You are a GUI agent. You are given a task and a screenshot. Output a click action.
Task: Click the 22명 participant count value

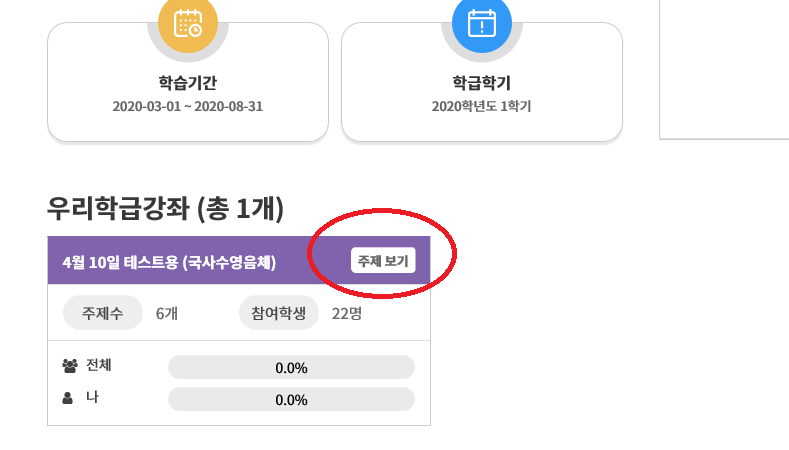(x=347, y=314)
